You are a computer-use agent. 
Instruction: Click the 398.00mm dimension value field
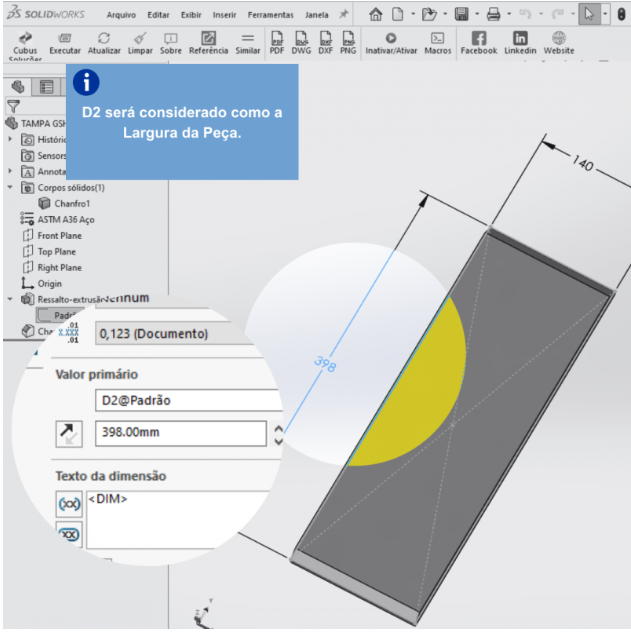coord(180,434)
